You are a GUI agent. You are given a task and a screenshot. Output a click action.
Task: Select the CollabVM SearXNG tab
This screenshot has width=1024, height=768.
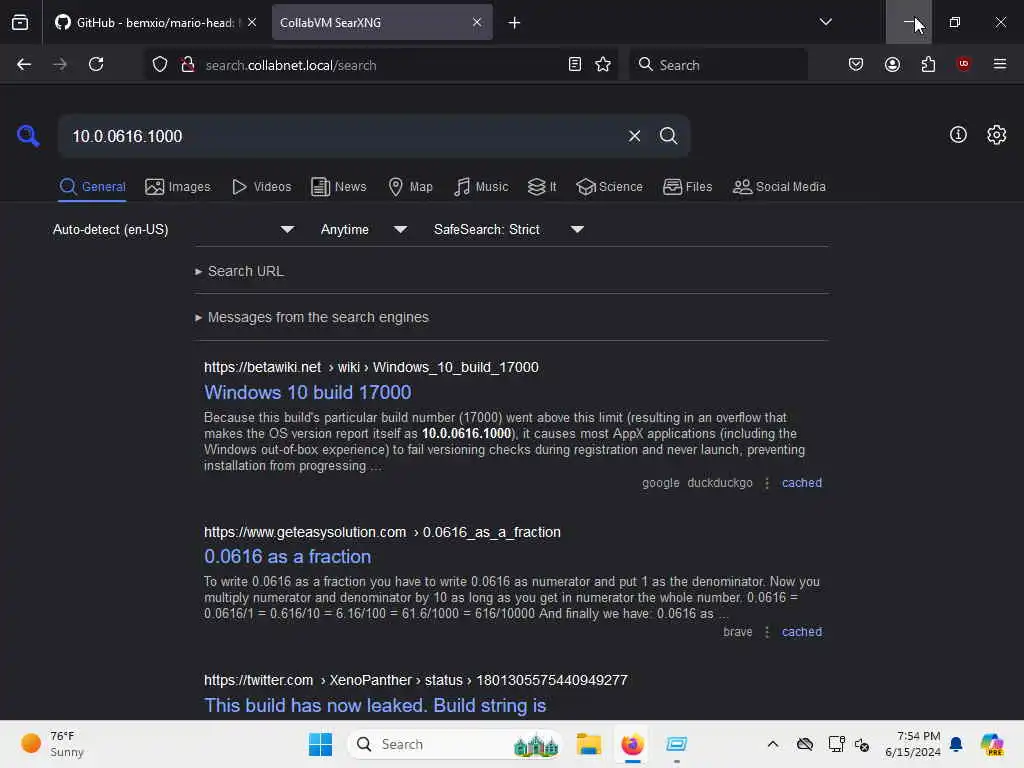click(x=382, y=22)
